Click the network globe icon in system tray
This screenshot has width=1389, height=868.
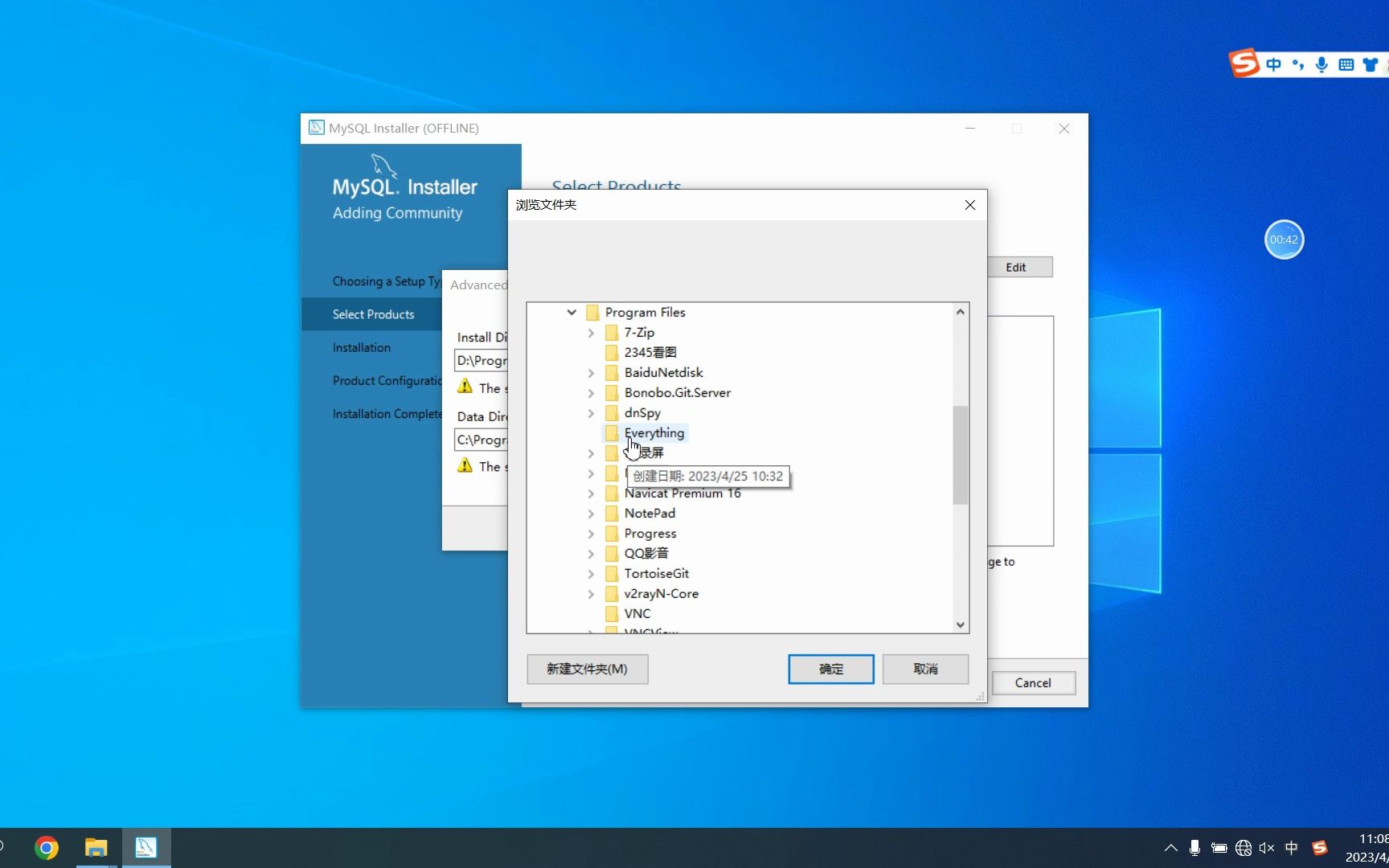pyautogui.click(x=1244, y=848)
